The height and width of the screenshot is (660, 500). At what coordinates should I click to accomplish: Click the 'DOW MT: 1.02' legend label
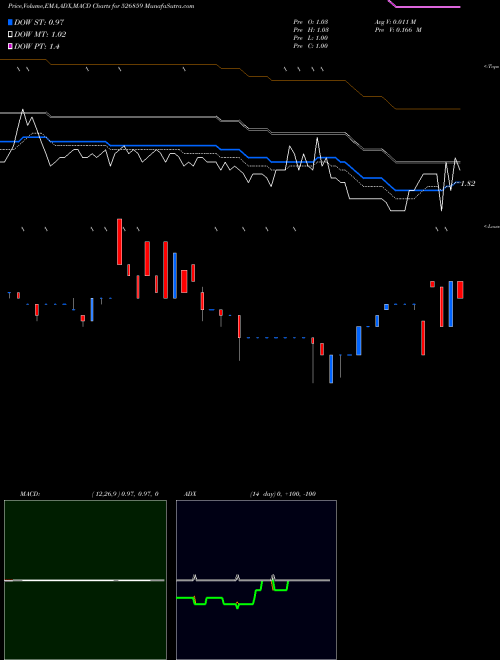(x=40, y=35)
